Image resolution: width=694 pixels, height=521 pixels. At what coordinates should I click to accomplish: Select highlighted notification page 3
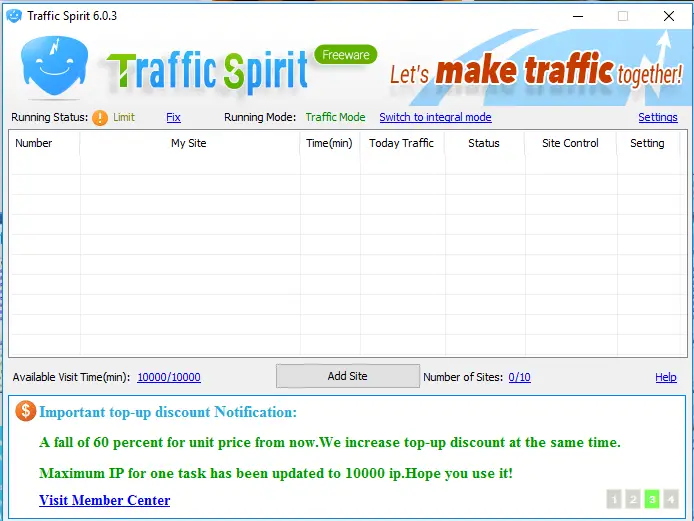(652, 498)
